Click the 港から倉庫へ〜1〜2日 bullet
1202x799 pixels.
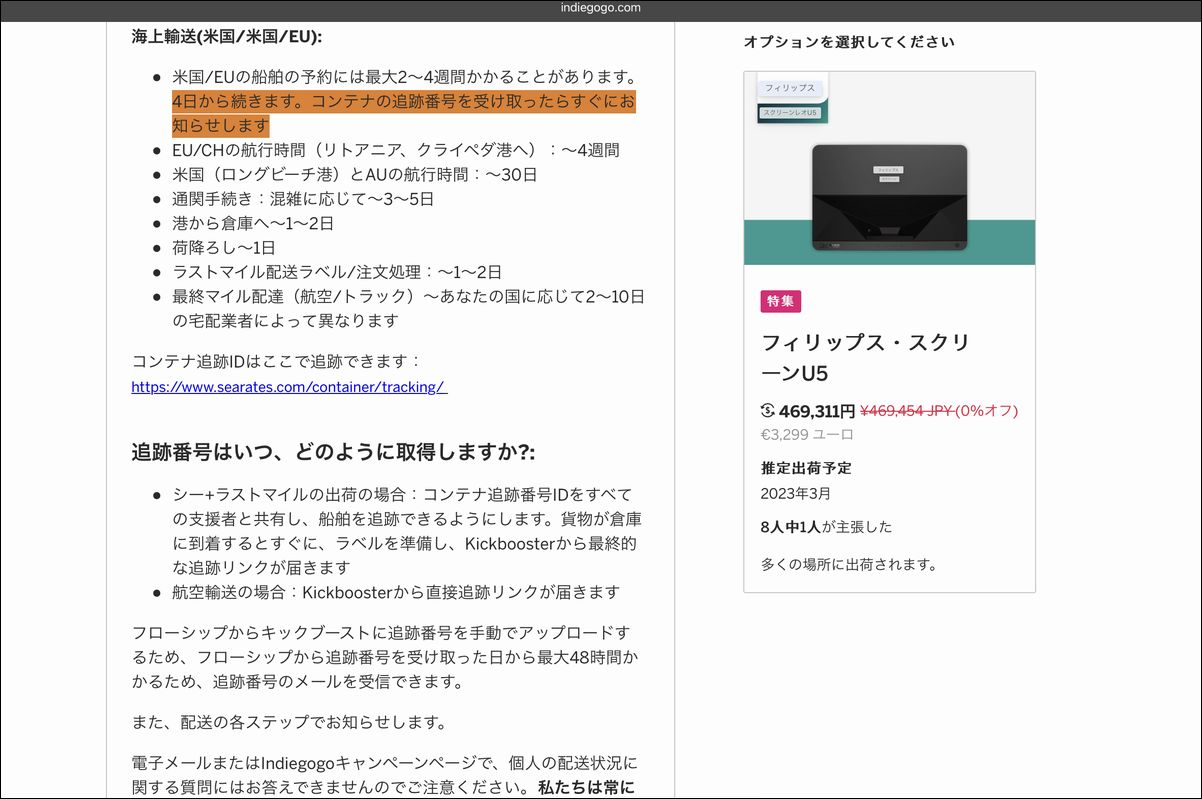click(253, 223)
